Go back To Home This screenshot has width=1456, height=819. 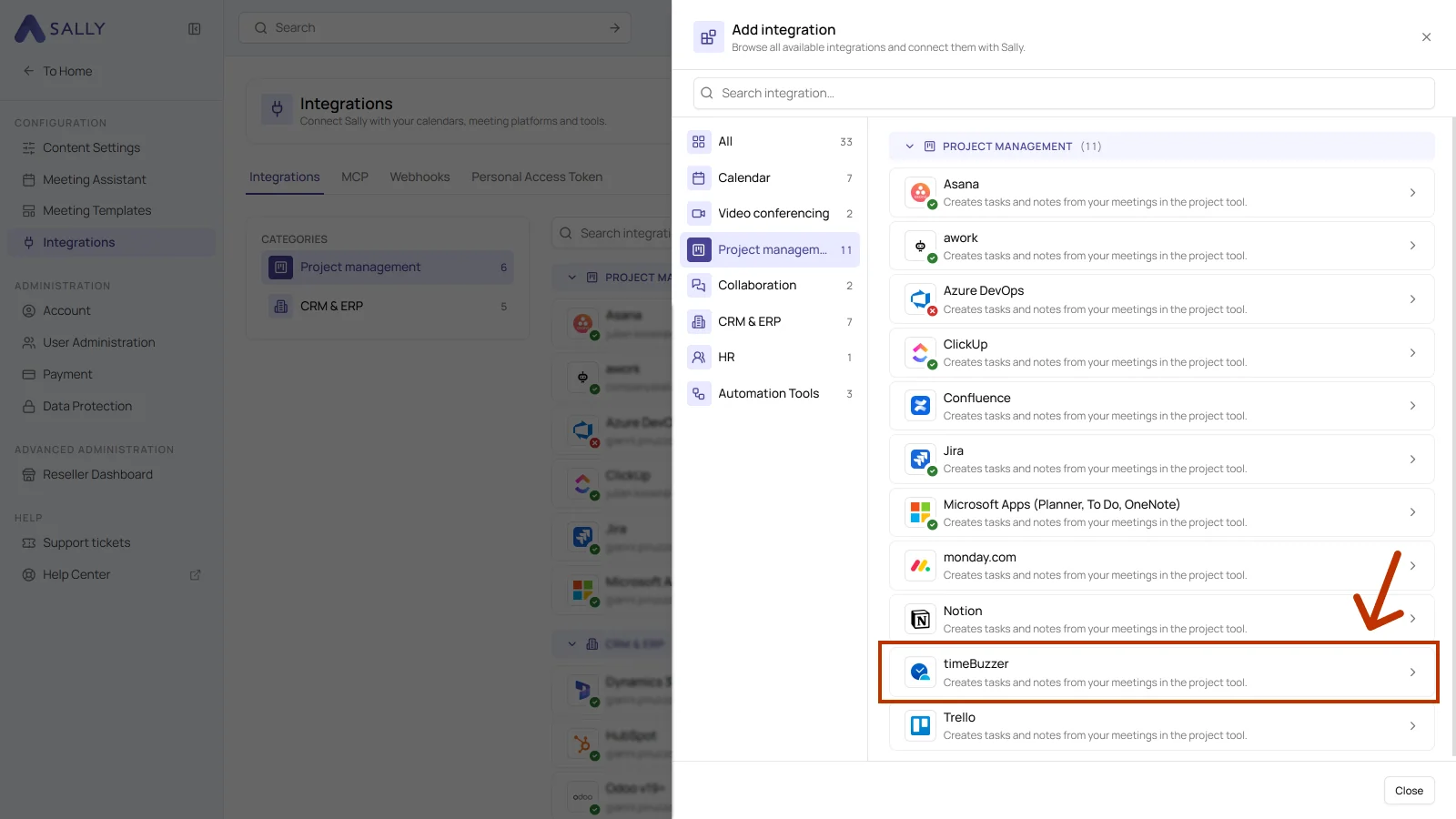click(x=58, y=71)
